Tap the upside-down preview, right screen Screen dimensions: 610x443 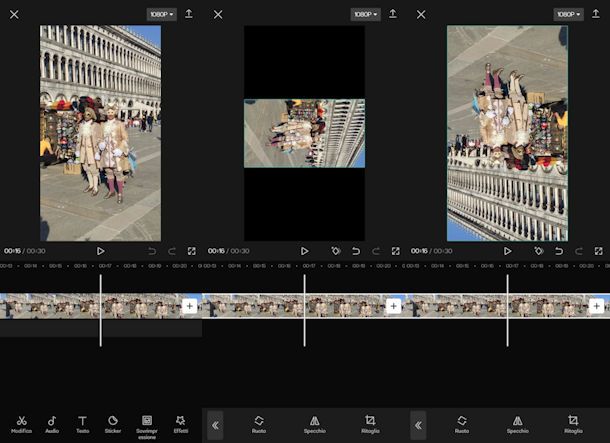507,133
